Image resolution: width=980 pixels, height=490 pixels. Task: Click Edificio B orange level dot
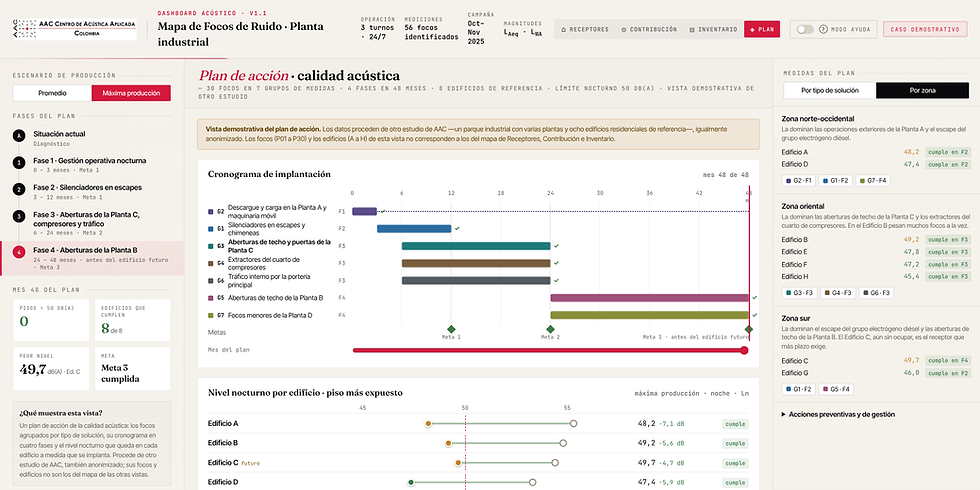tap(448, 443)
